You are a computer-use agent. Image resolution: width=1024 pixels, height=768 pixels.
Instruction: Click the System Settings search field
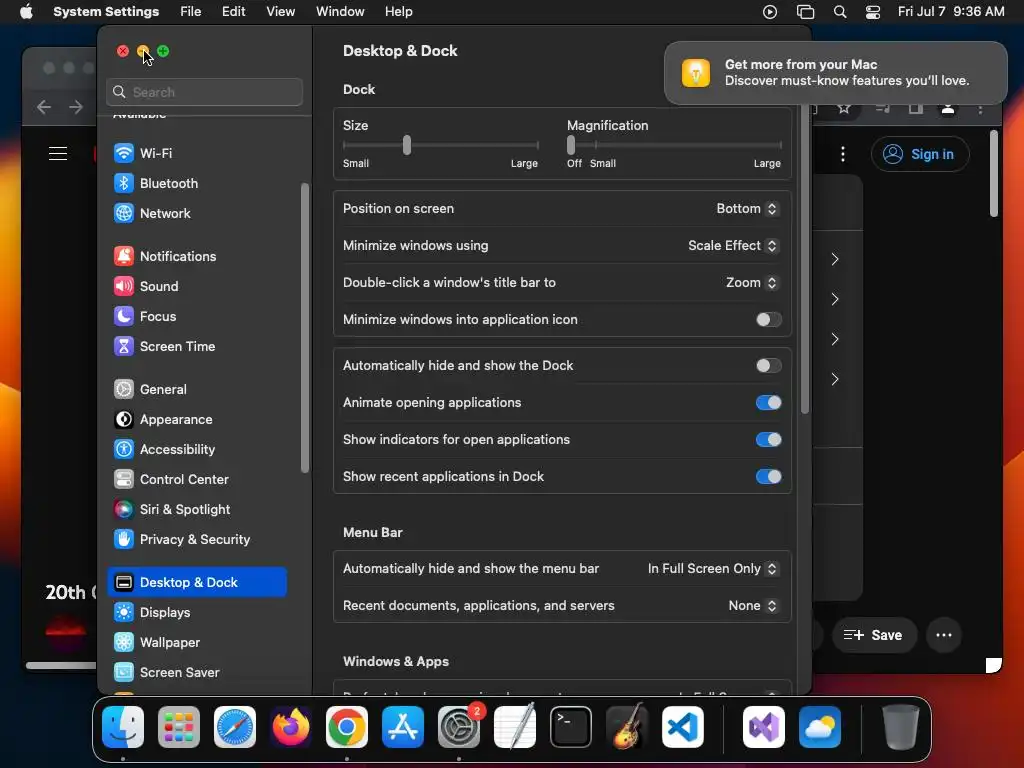click(x=204, y=92)
